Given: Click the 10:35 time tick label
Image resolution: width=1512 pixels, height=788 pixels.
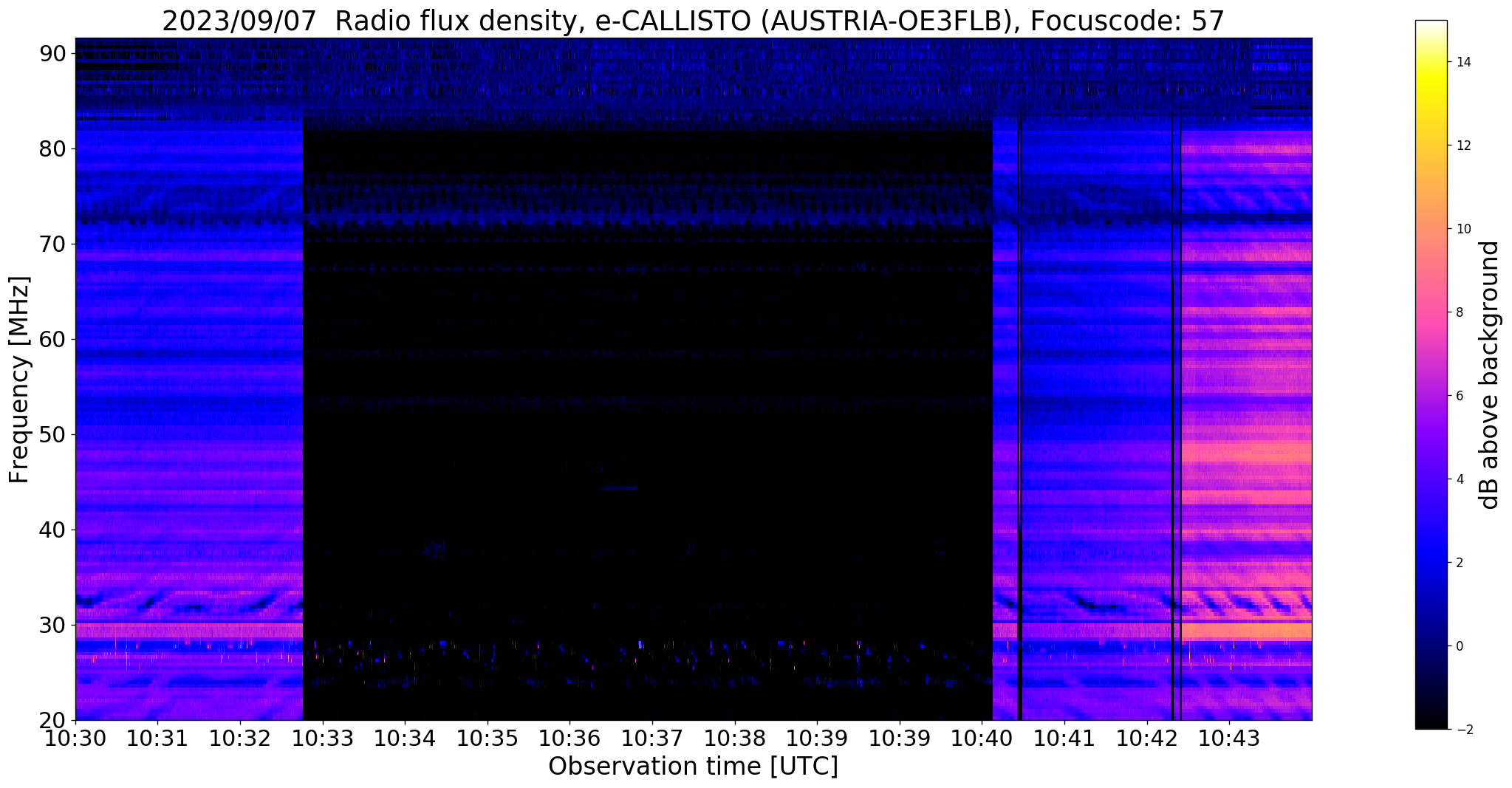Looking at the screenshot, I should (488, 737).
